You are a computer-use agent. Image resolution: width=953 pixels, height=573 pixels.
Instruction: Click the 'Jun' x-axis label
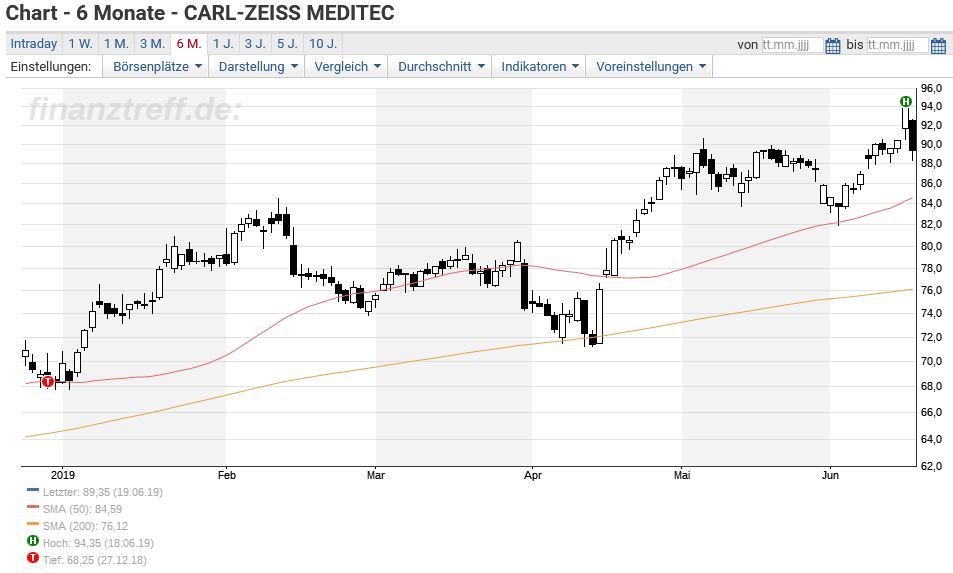(830, 475)
